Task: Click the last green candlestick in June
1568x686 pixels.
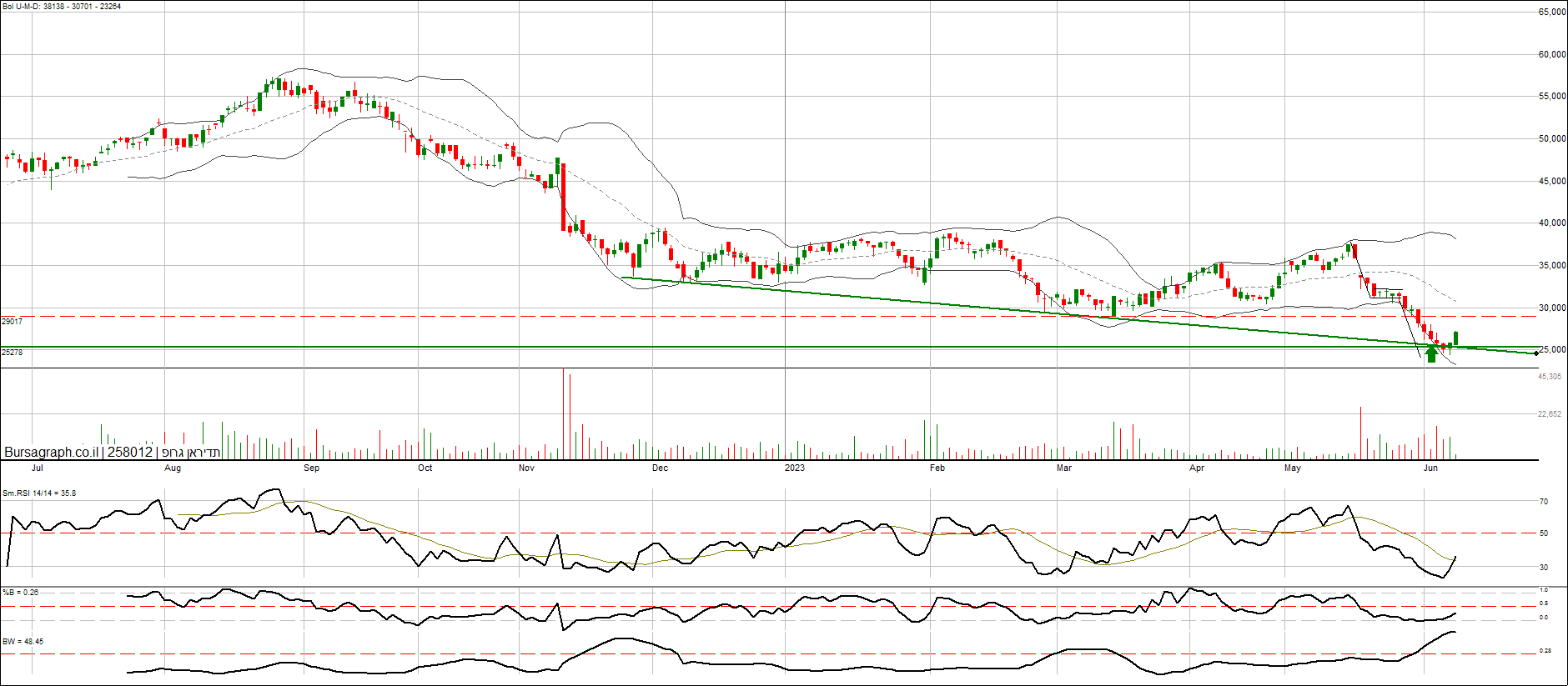Action: pos(1455,338)
